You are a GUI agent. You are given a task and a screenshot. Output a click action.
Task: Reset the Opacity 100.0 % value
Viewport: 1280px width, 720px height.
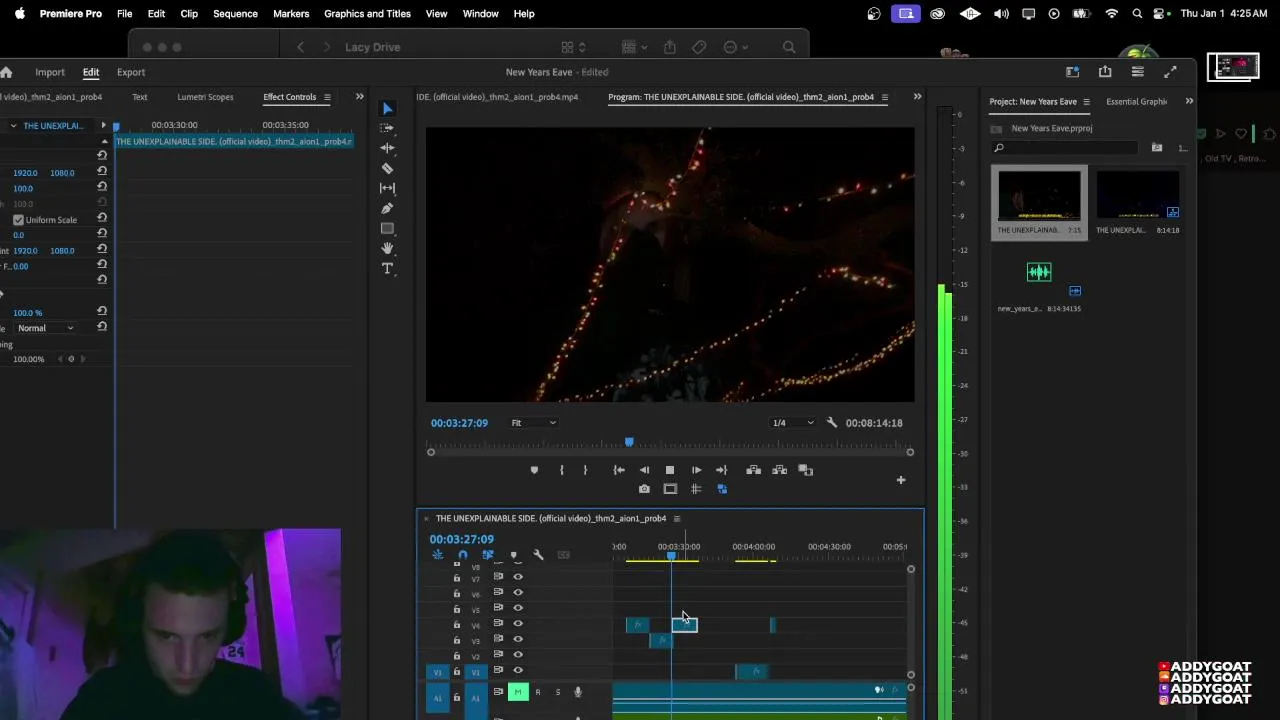click(x=102, y=312)
